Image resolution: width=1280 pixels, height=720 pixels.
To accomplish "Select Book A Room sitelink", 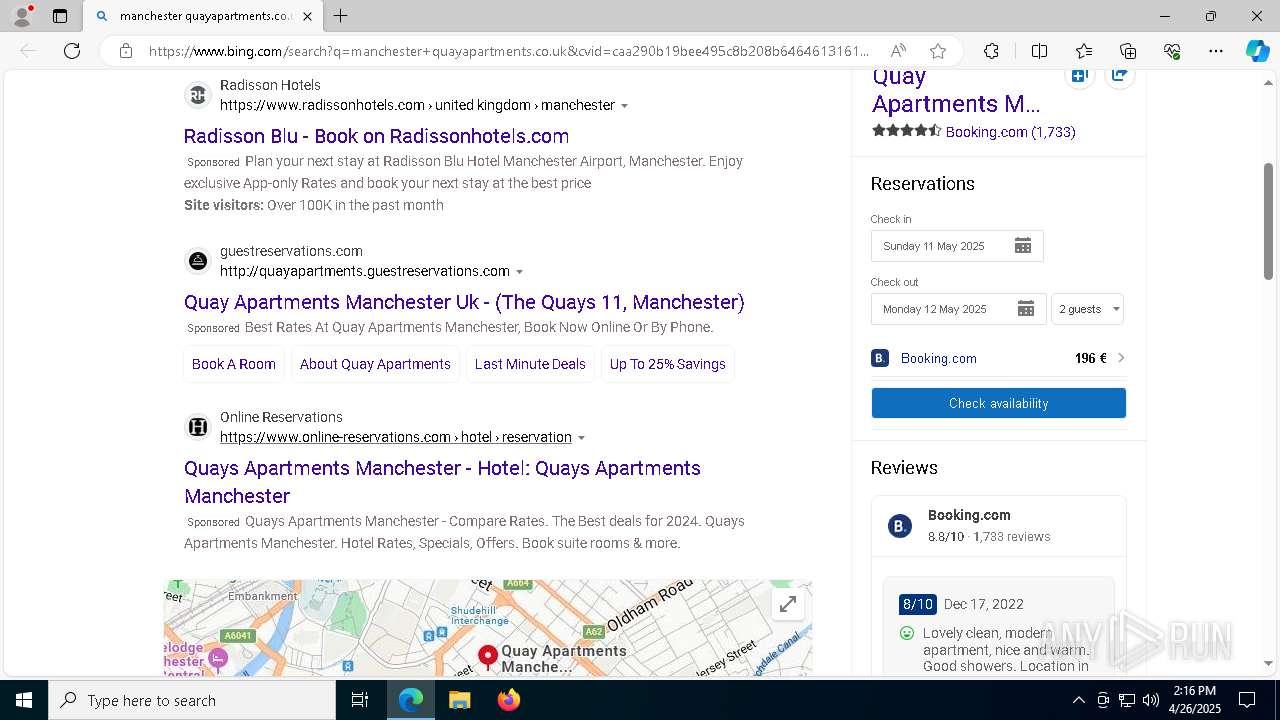I will [x=234, y=364].
